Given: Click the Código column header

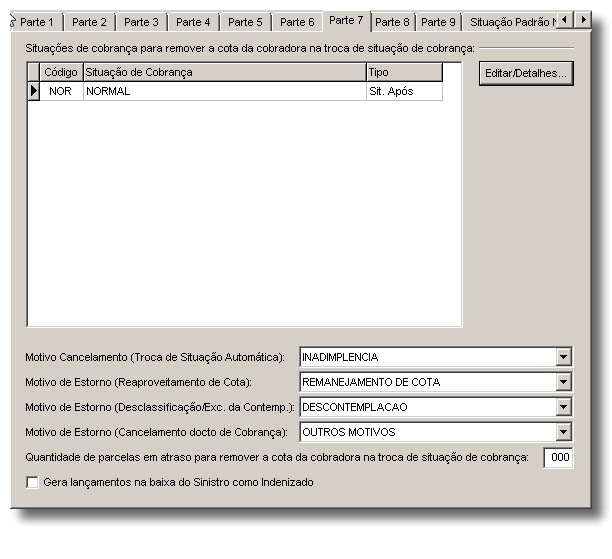Looking at the screenshot, I should pos(61,72).
